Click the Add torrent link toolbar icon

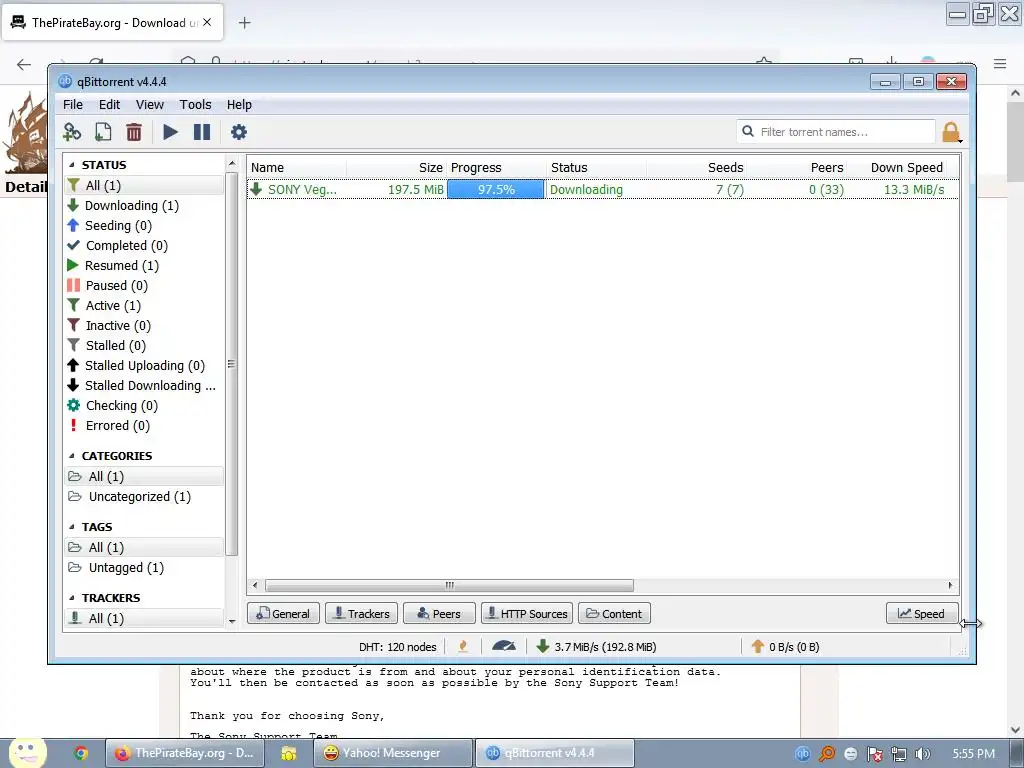[x=72, y=132]
